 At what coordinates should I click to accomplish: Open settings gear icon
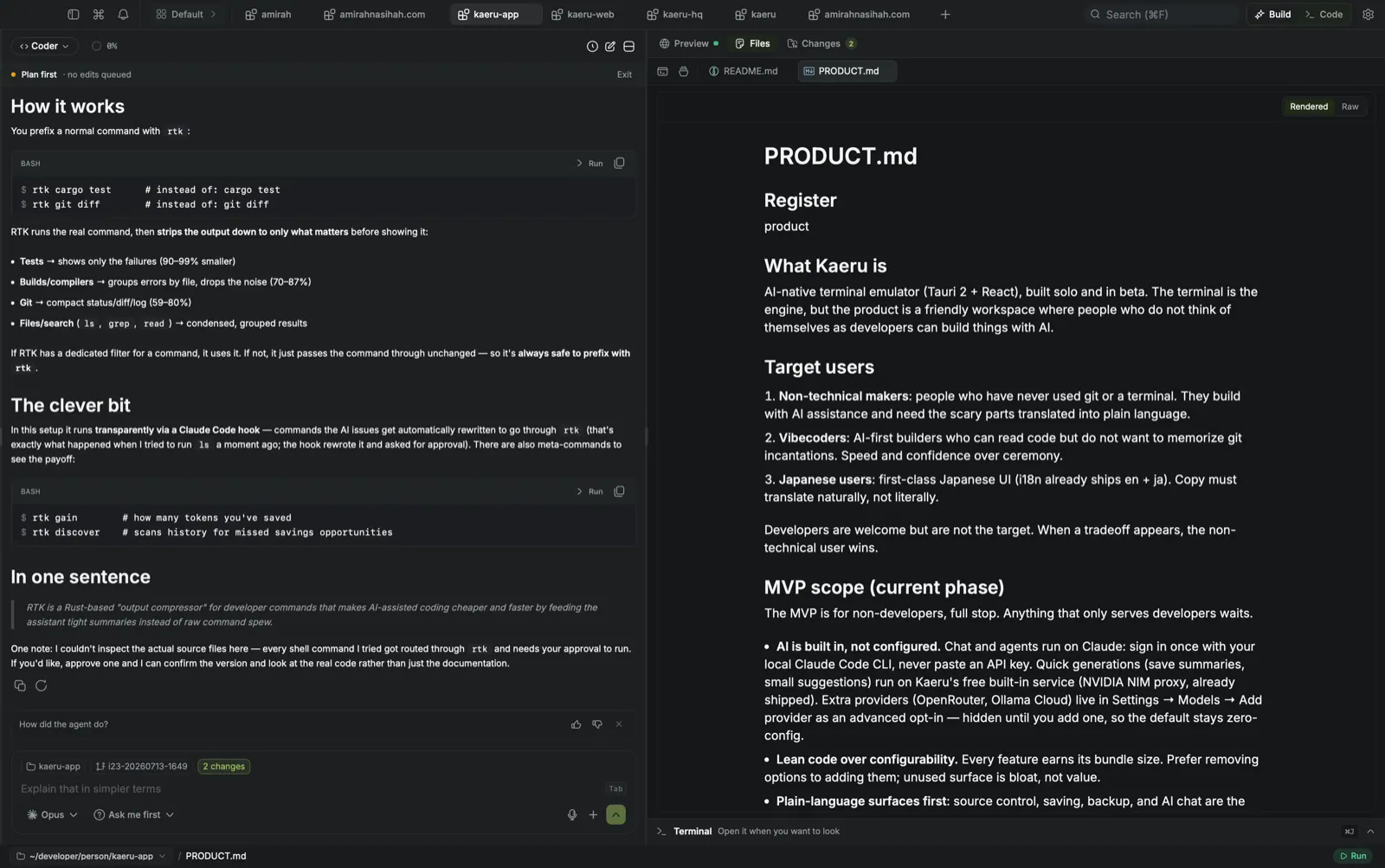pos(1368,15)
